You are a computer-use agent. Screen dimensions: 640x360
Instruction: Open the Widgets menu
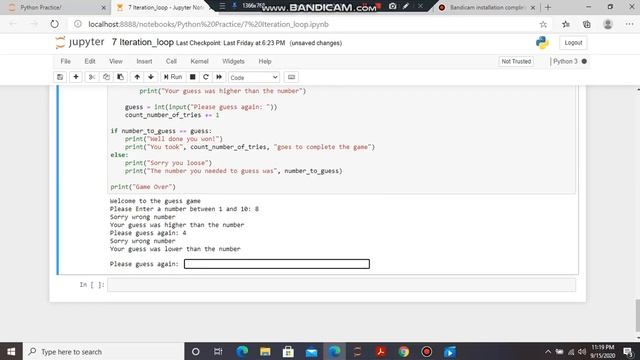(x=233, y=61)
